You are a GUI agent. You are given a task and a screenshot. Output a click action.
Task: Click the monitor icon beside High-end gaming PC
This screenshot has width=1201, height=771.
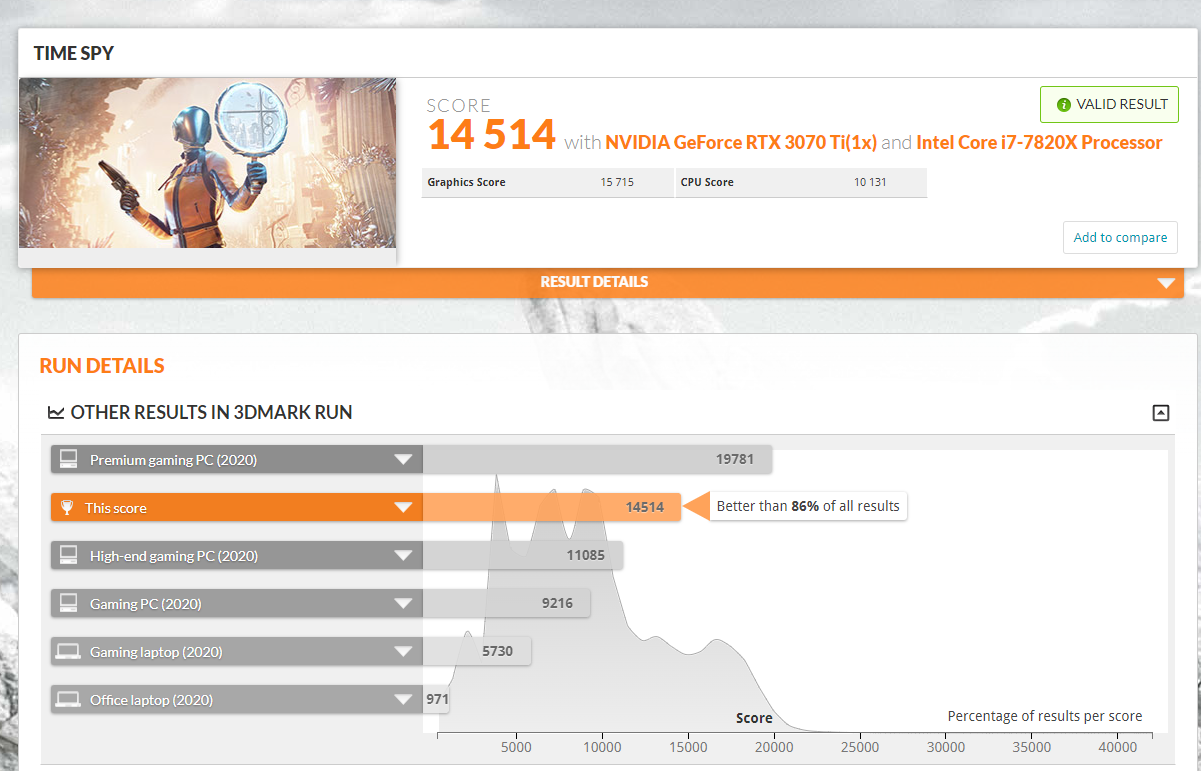tap(68, 556)
